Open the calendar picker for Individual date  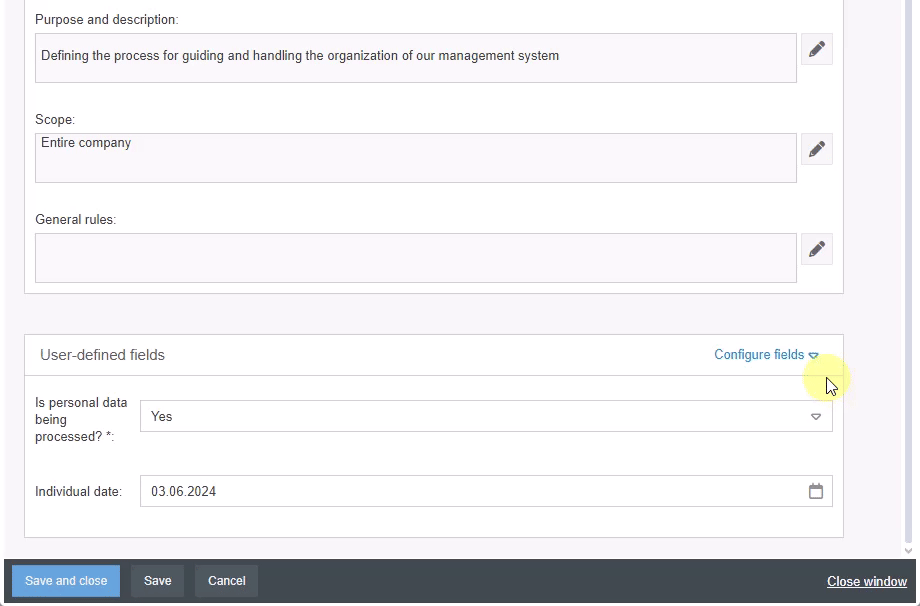pyautogui.click(x=816, y=491)
